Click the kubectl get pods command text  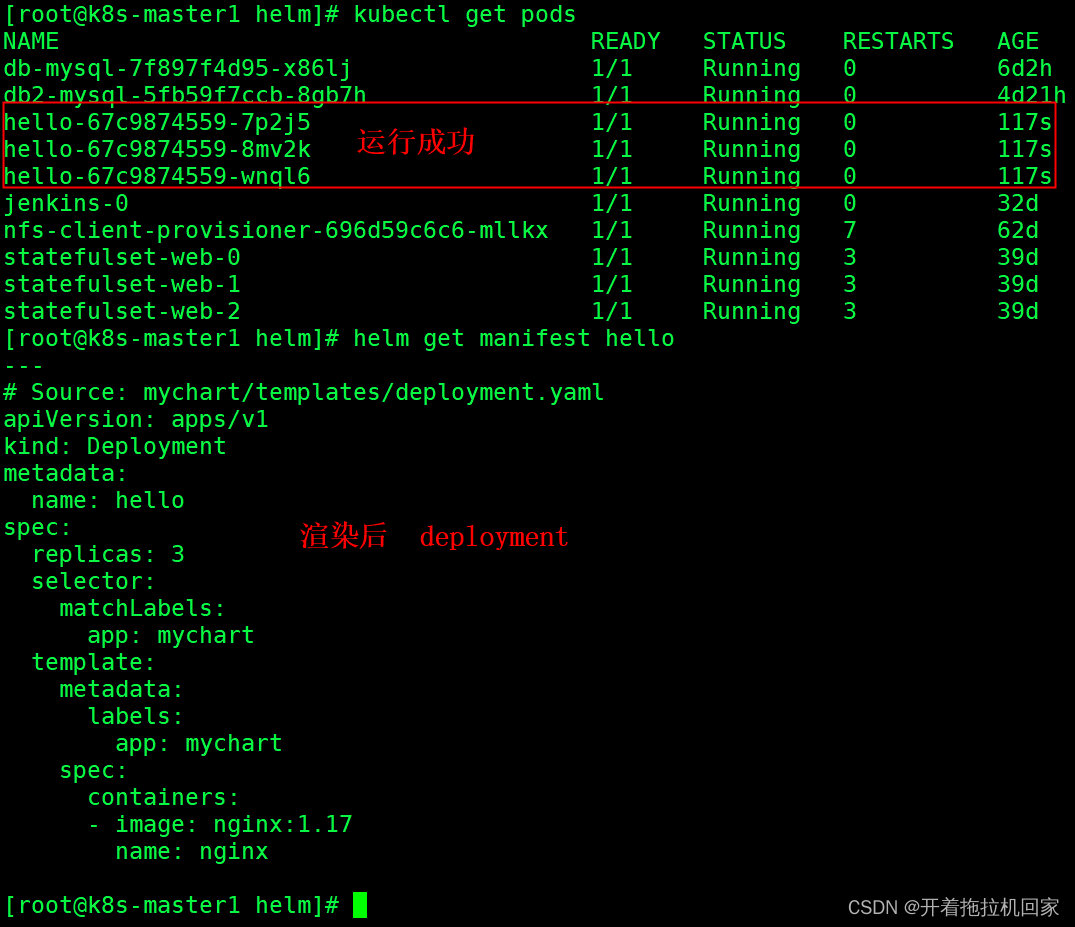click(465, 14)
